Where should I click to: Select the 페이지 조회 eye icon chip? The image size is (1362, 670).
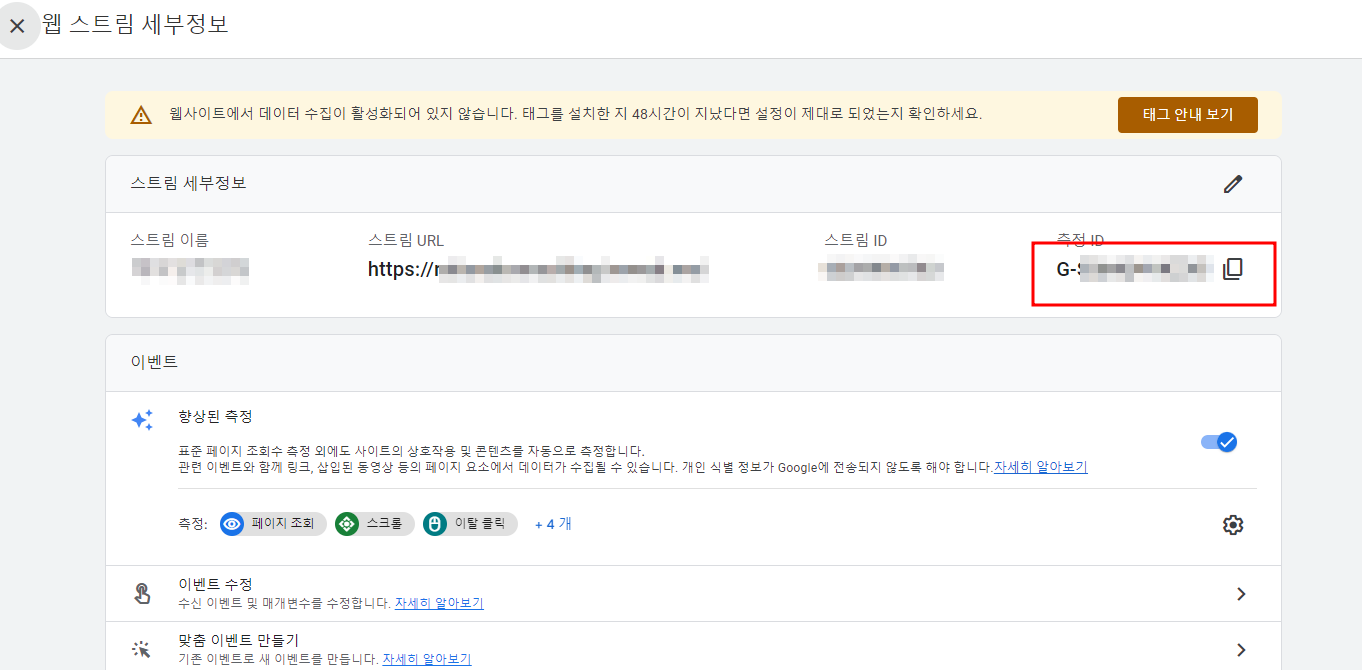pos(231,523)
